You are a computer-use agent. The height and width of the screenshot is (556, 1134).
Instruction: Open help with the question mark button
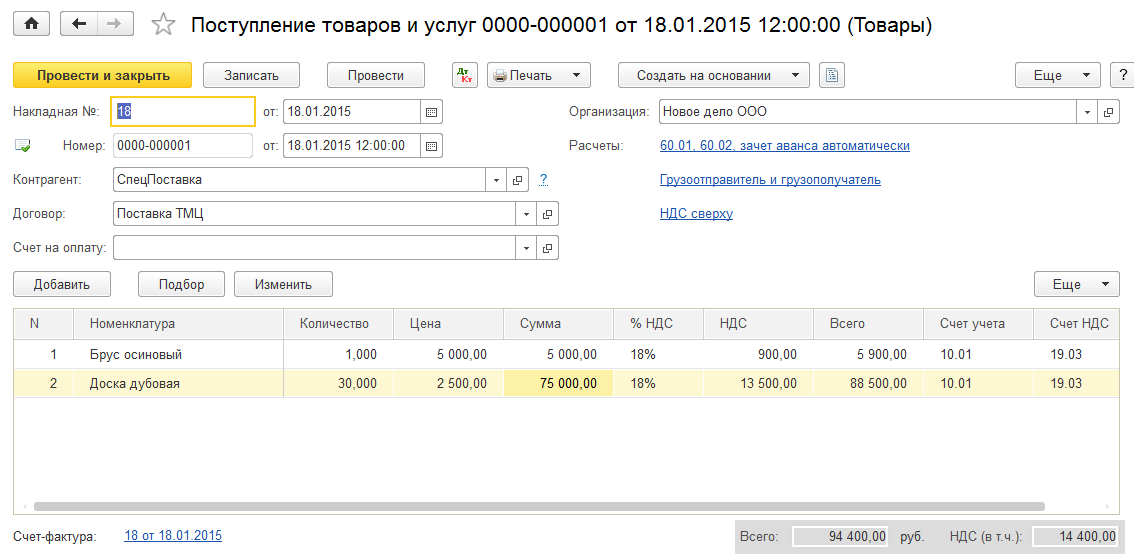click(1123, 75)
